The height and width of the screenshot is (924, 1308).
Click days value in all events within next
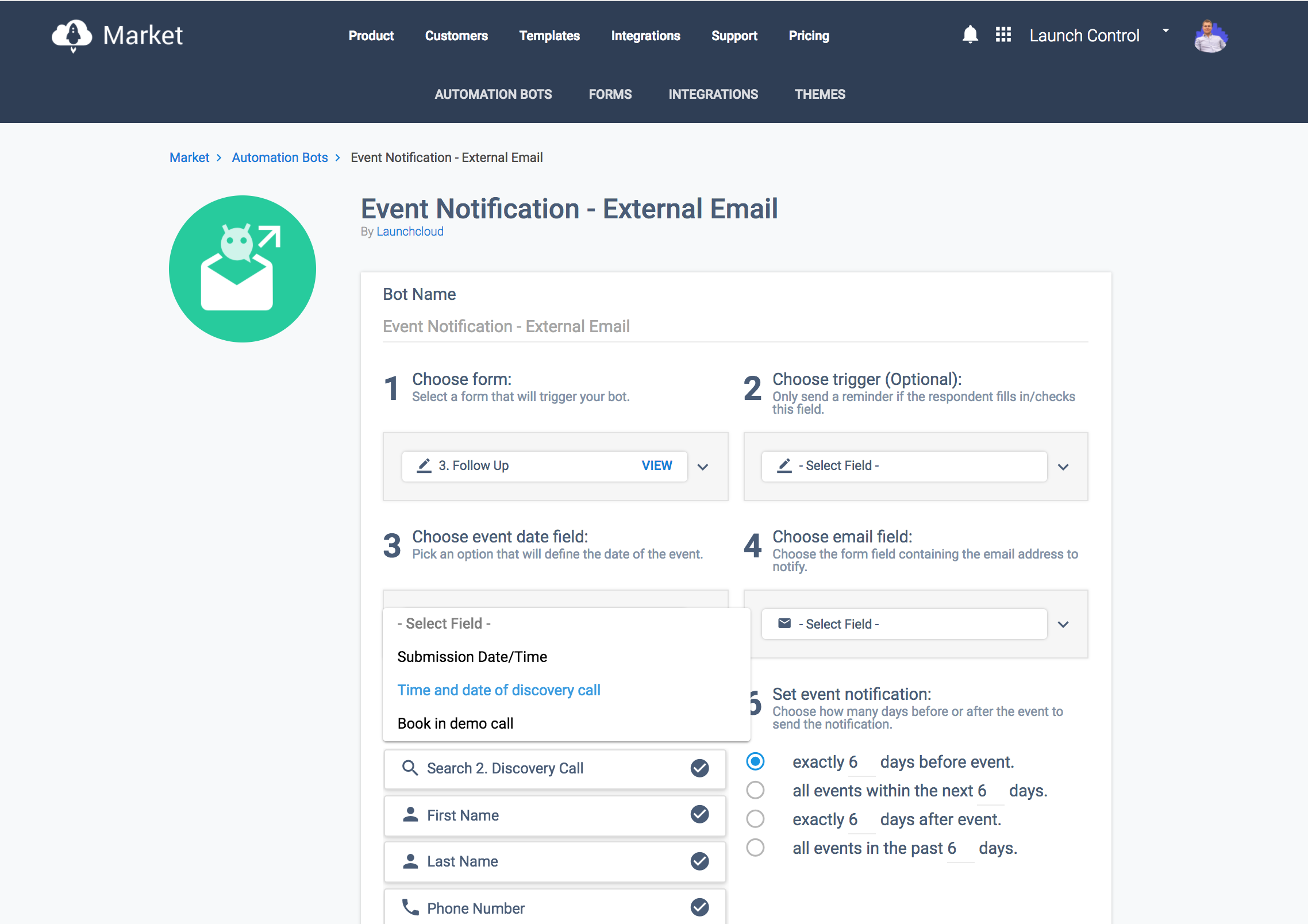990,791
